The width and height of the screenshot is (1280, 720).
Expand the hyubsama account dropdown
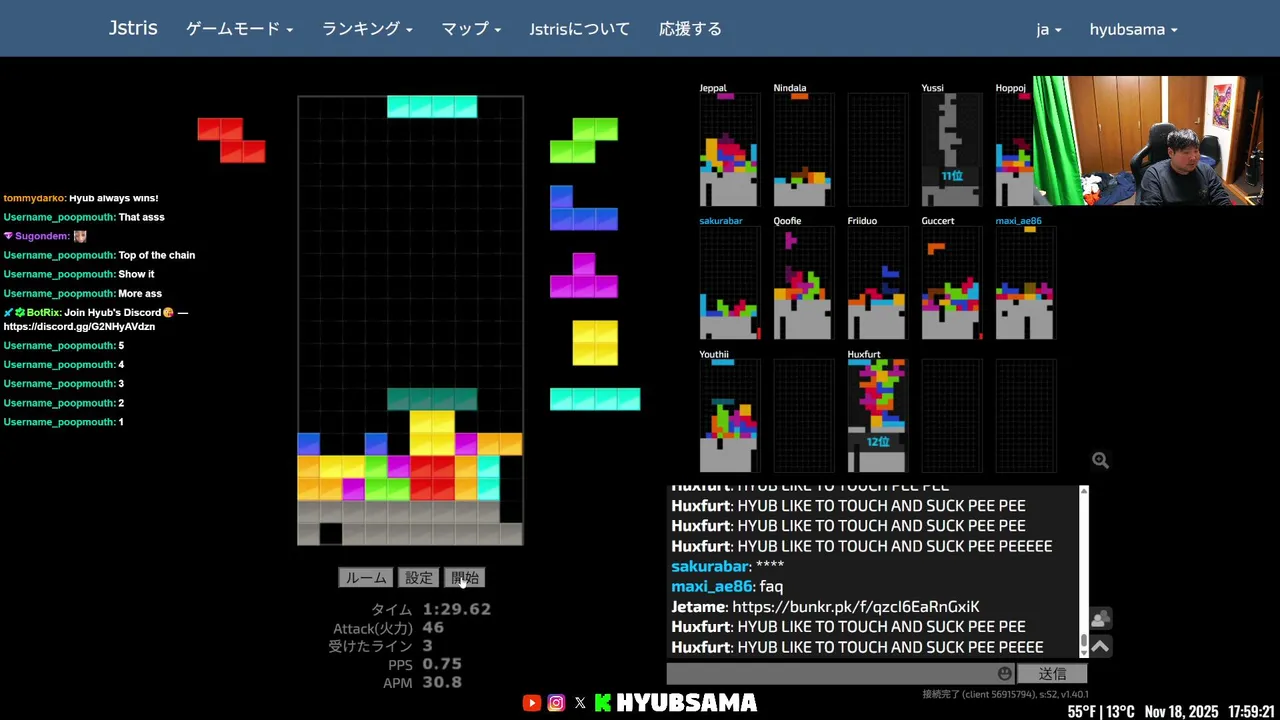(1133, 29)
